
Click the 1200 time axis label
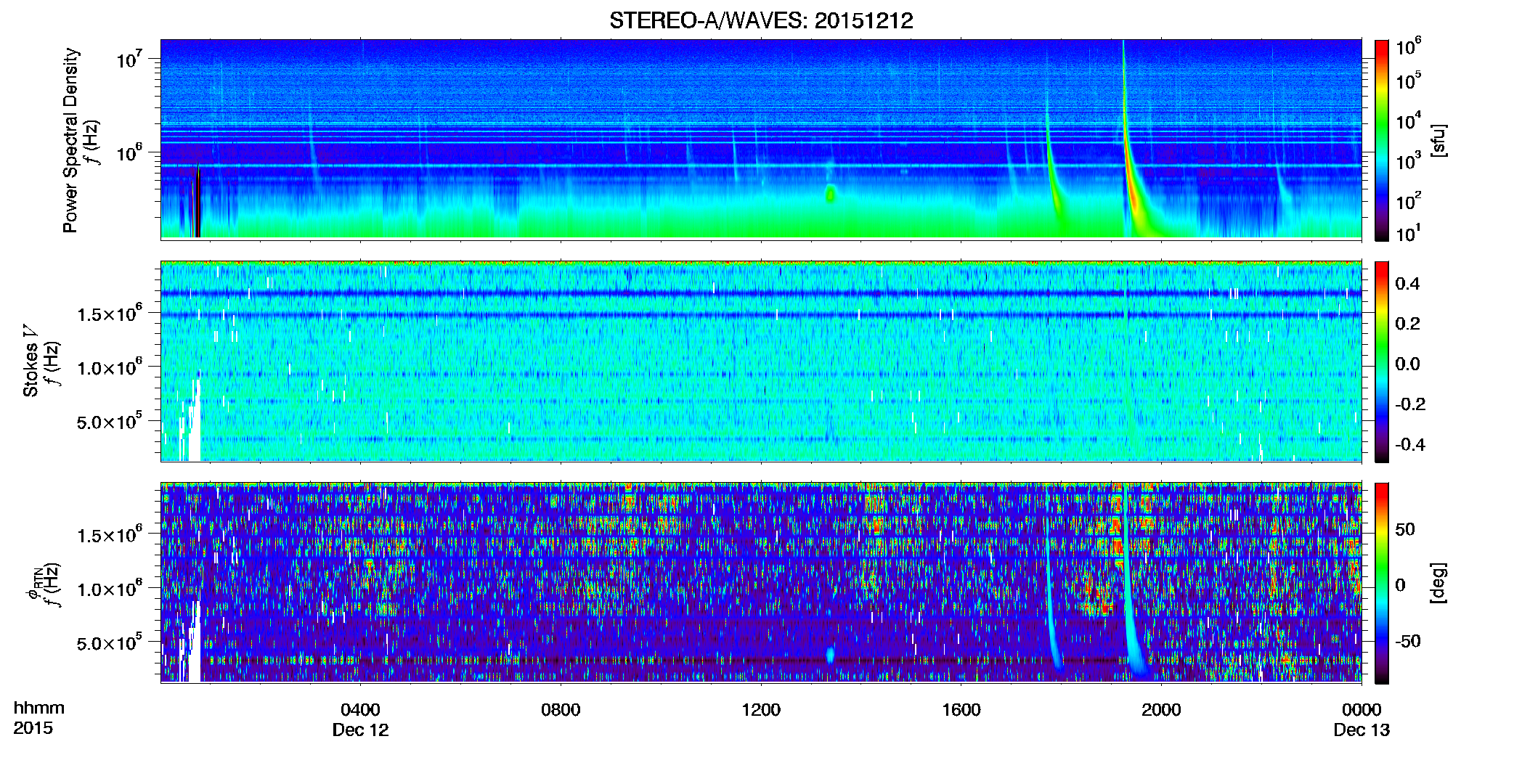pyautogui.click(x=761, y=709)
